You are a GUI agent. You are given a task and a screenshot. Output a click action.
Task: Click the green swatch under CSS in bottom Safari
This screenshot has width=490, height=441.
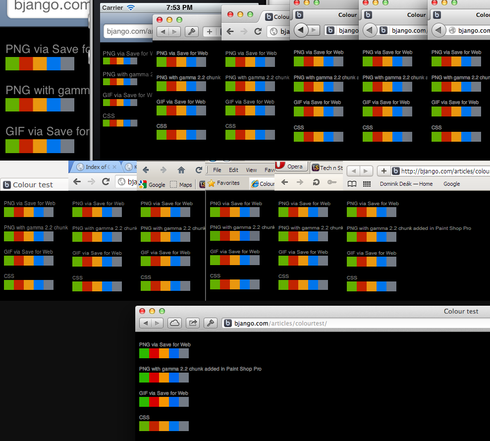(144, 426)
